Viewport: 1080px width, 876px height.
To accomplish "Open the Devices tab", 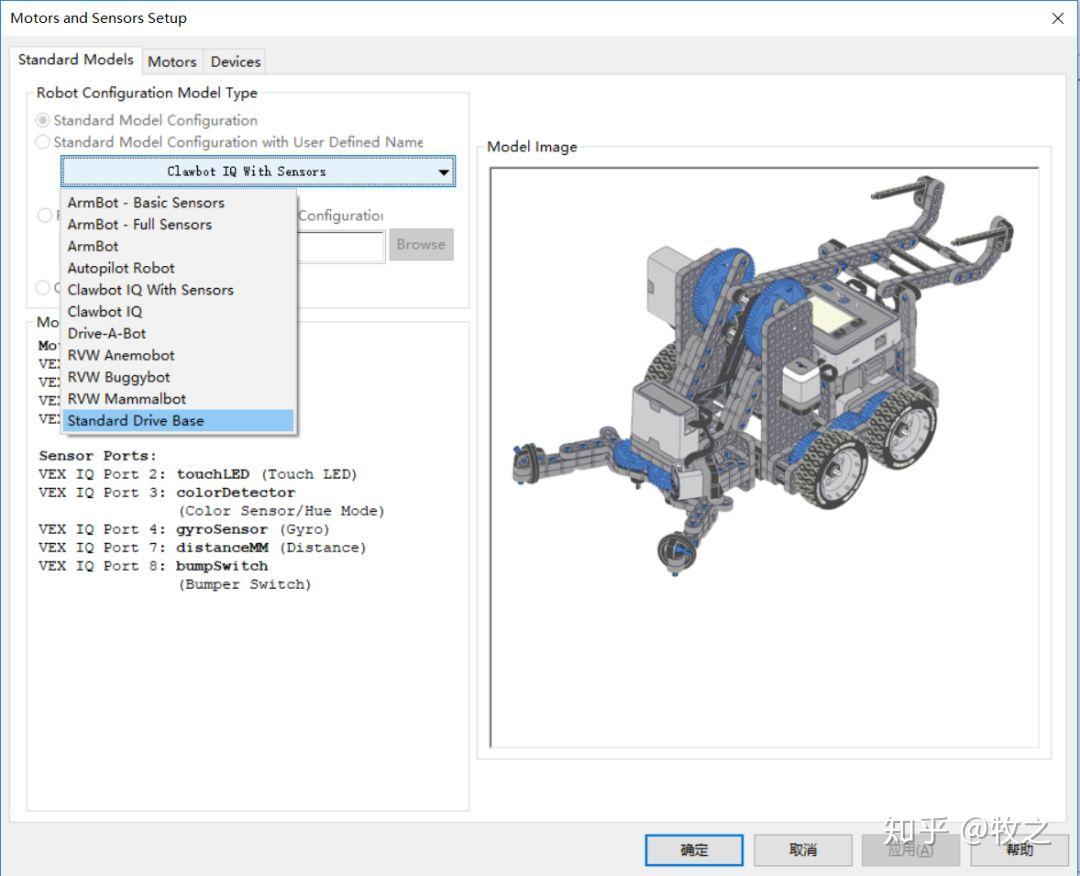I will tap(235, 61).
